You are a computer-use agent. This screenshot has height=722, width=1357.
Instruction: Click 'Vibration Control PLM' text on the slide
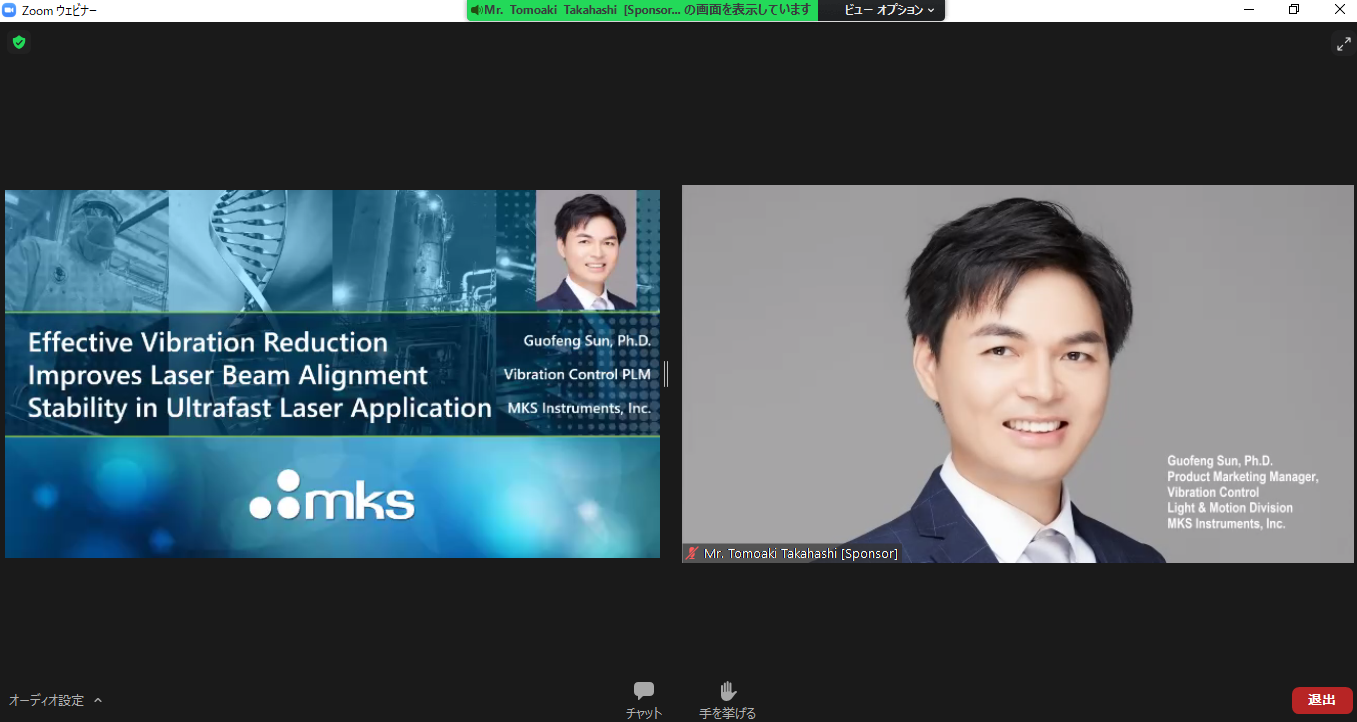pyautogui.click(x=577, y=374)
